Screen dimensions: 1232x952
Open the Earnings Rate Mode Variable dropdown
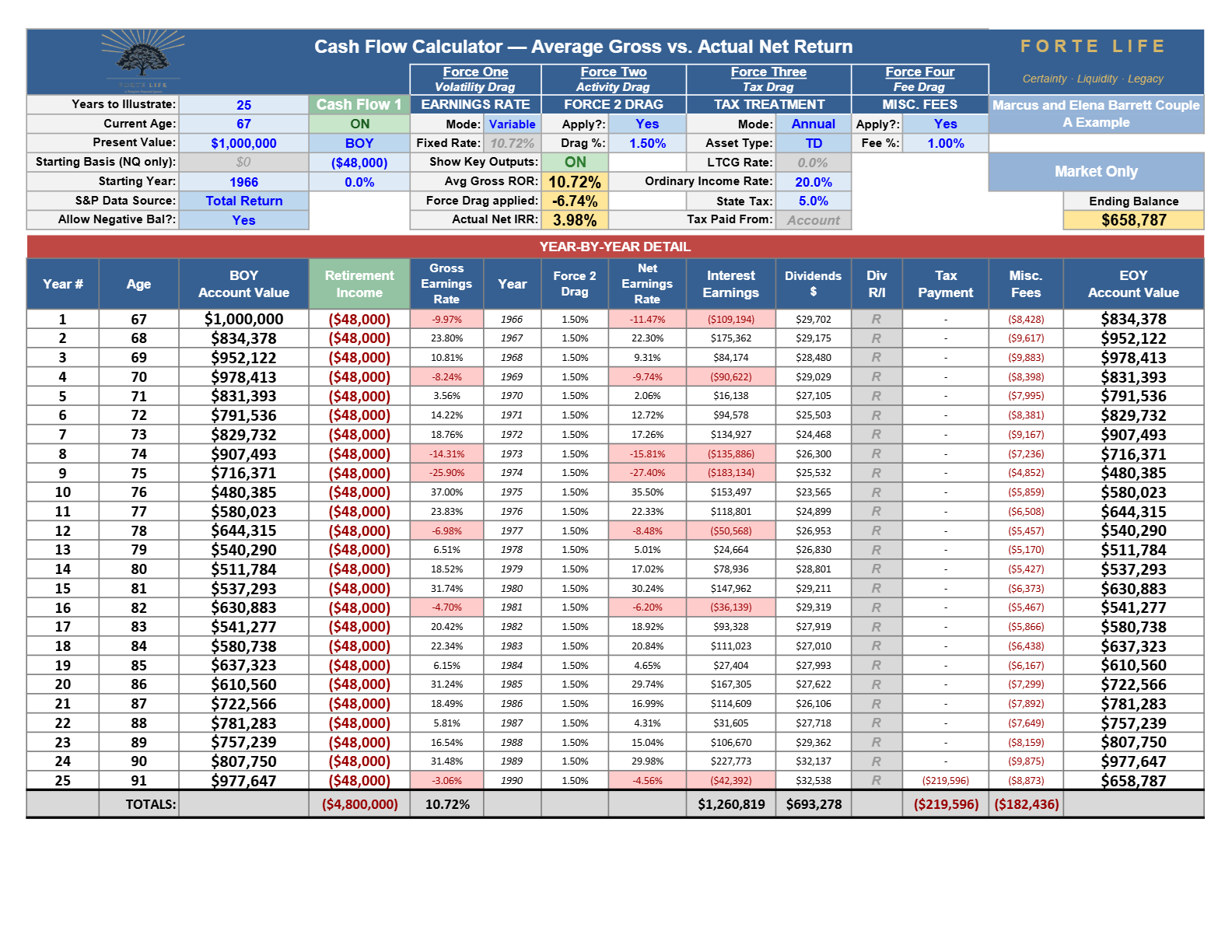pyautogui.click(x=512, y=124)
